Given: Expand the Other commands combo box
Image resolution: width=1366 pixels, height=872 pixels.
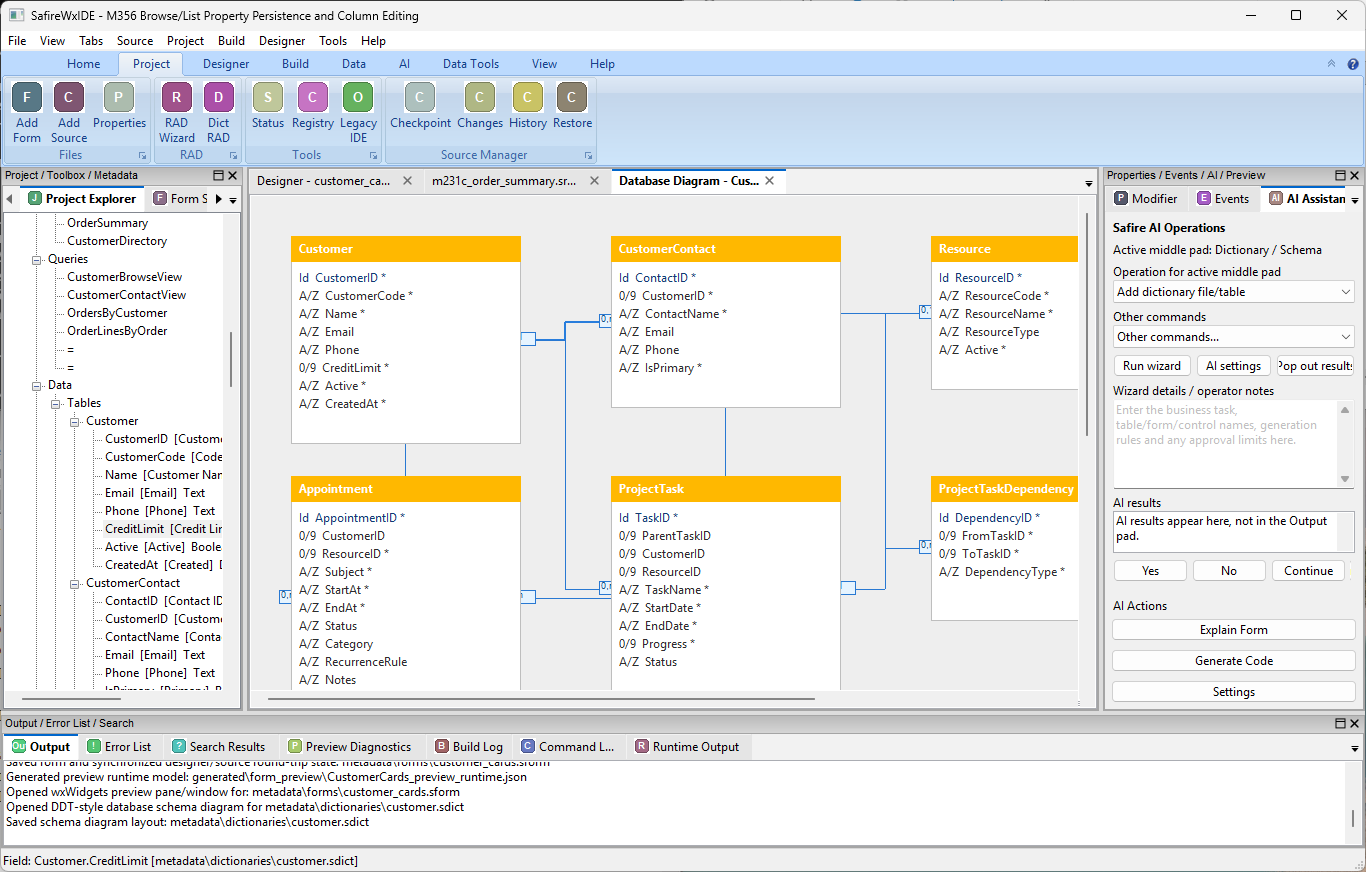Looking at the screenshot, I should click(1234, 337).
